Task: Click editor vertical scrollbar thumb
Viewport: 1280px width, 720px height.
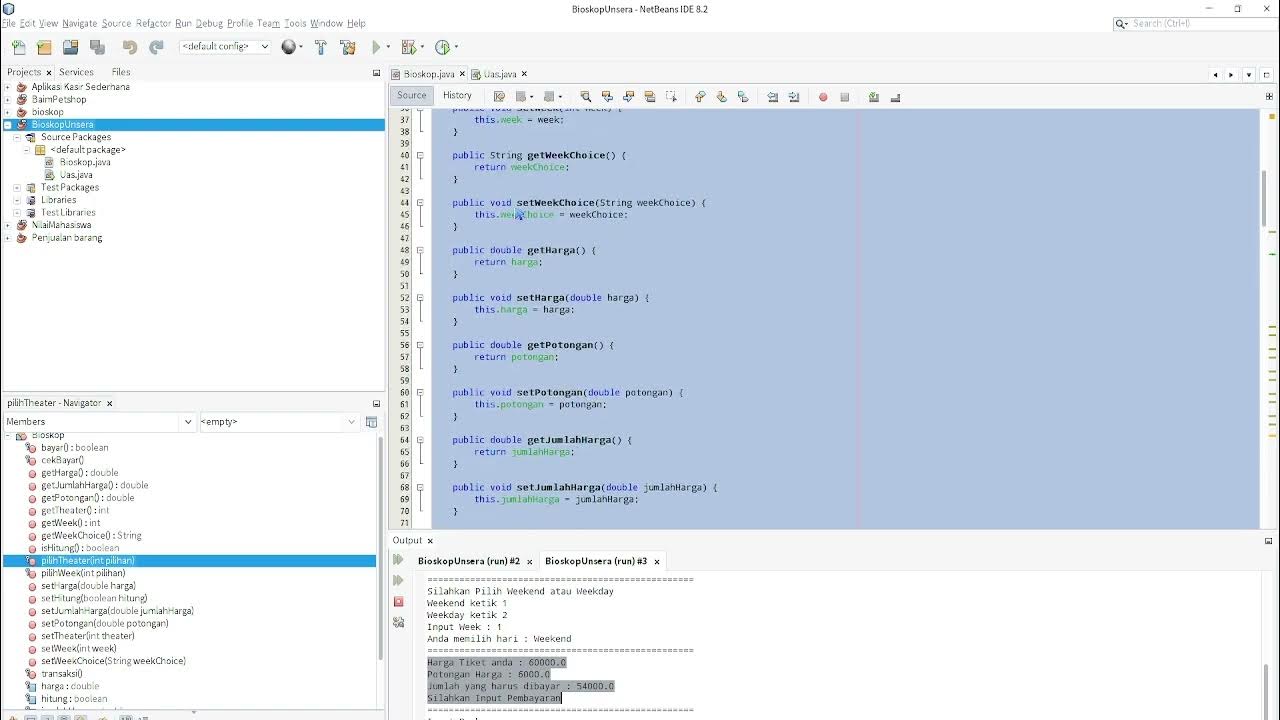Action: point(1264,200)
